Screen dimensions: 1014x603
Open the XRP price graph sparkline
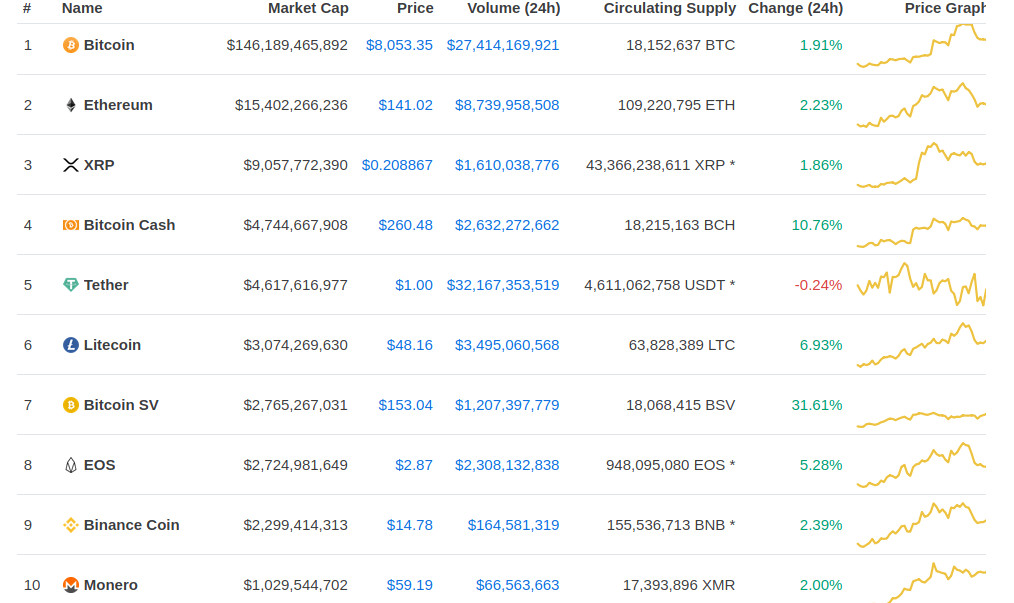pyautogui.click(x=921, y=165)
